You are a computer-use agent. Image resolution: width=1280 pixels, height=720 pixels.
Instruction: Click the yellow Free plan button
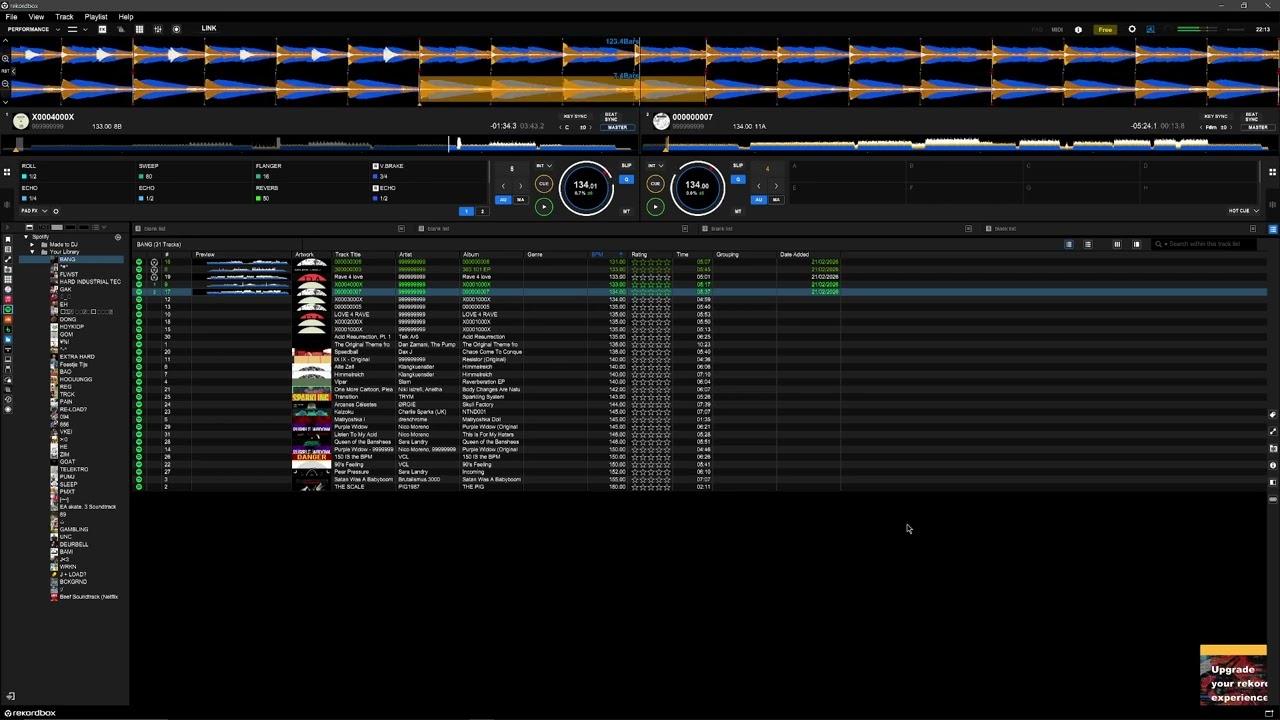(1105, 30)
